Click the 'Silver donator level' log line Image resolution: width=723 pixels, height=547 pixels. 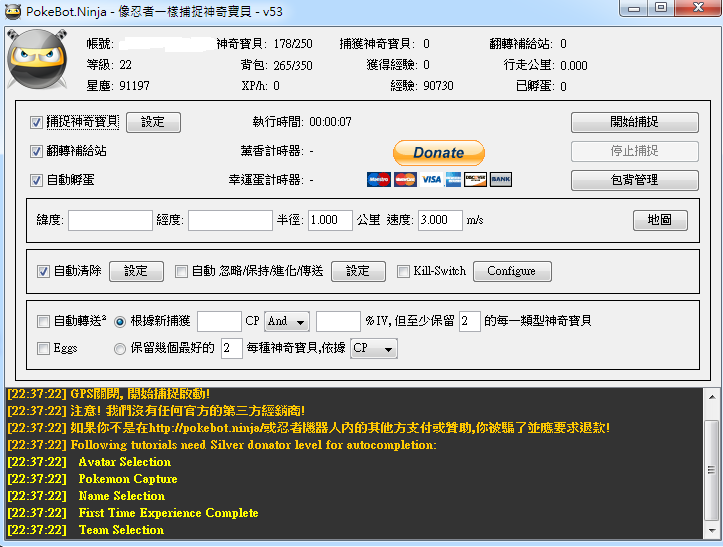tap(221, 445)
